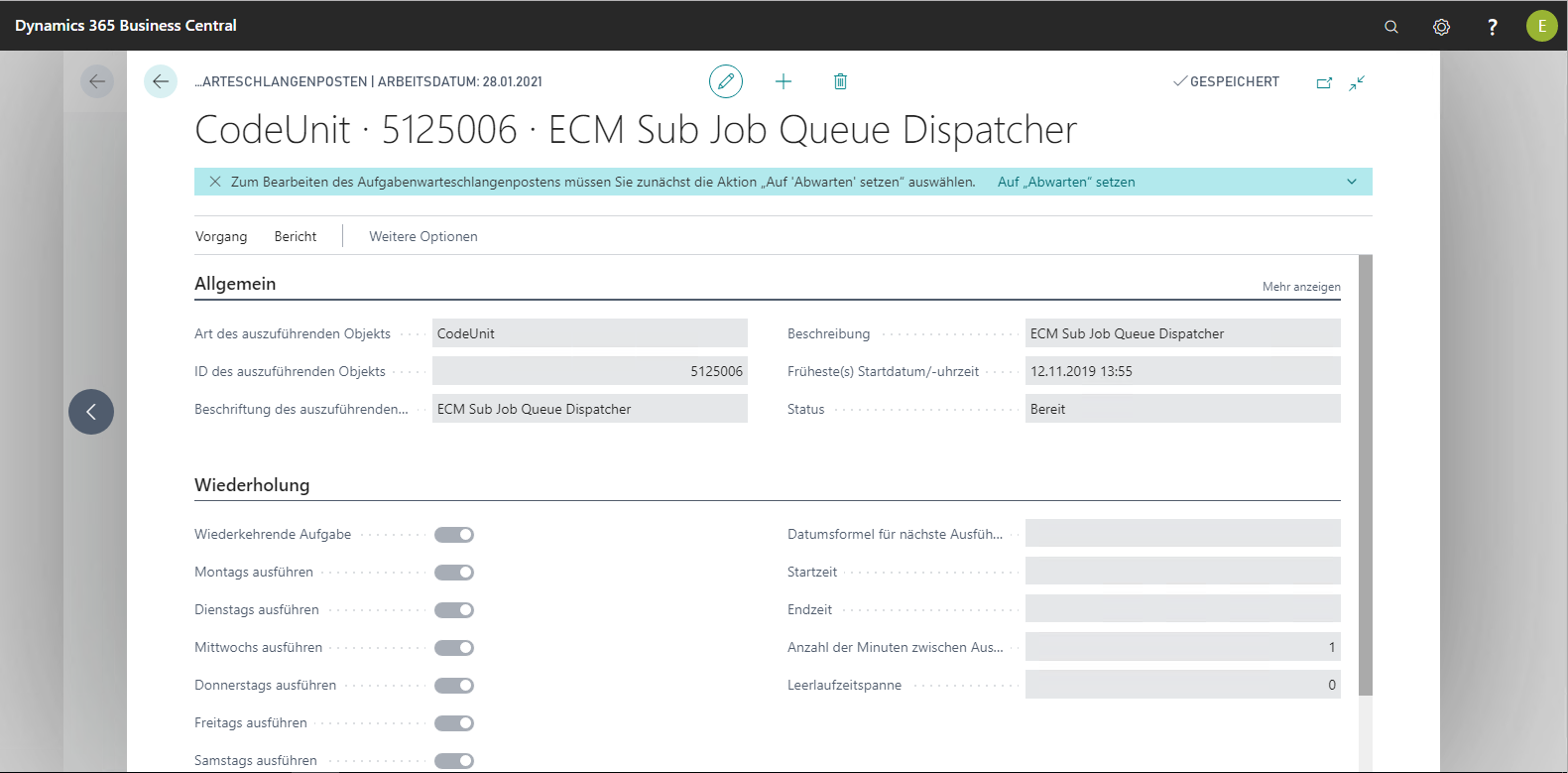The image size is (1568, 773).
Task: Click Status field showing Bereit
Action: pos(1183,409)
